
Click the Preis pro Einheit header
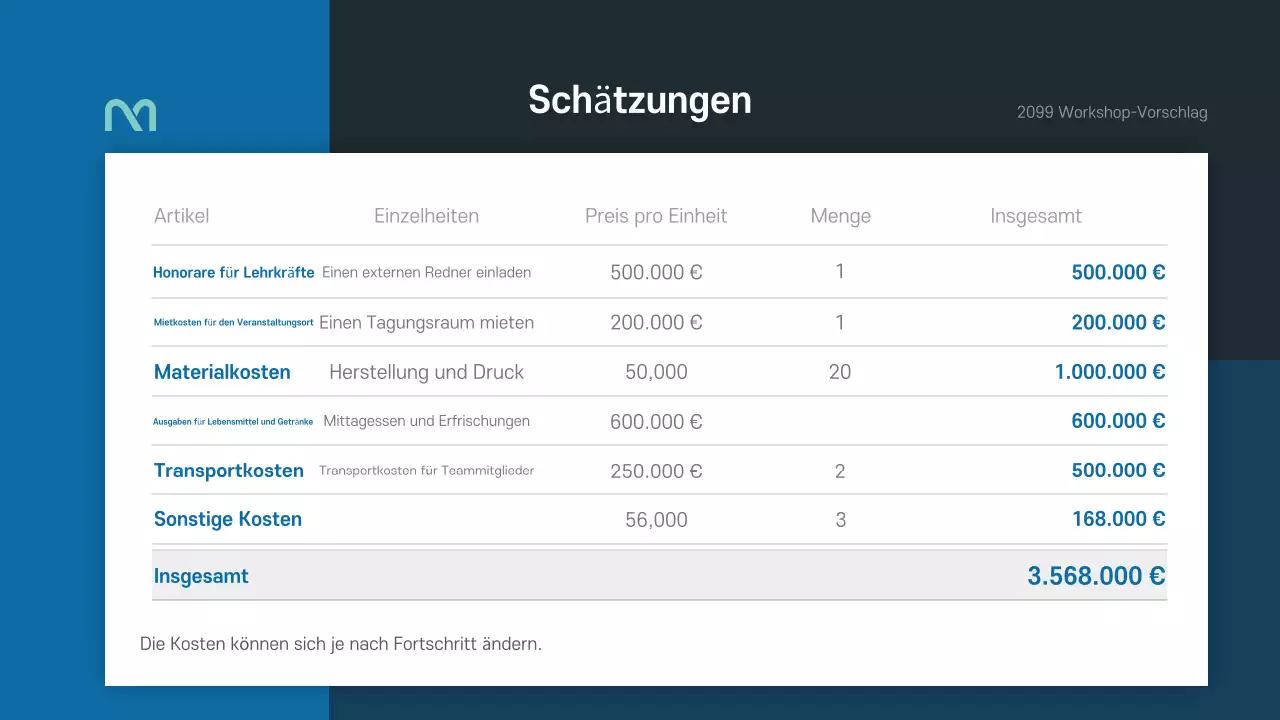coord(656,216)
